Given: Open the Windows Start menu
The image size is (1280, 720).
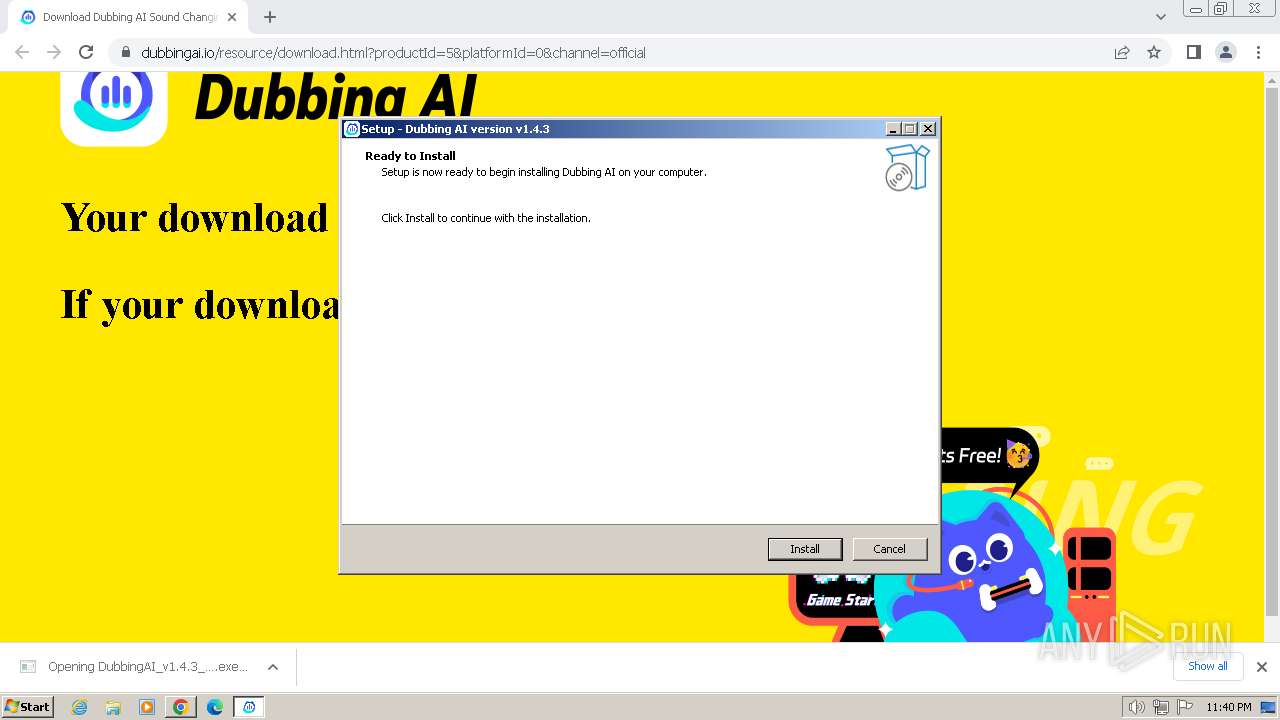Looking at the screenshot, I should 28,706.
